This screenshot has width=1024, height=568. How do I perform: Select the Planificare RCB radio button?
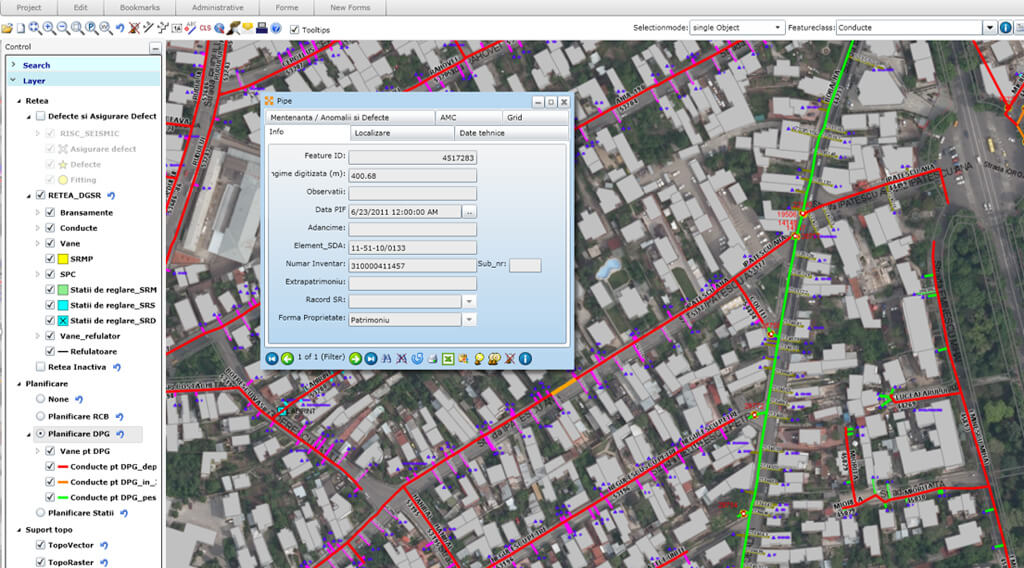(40, 416)
